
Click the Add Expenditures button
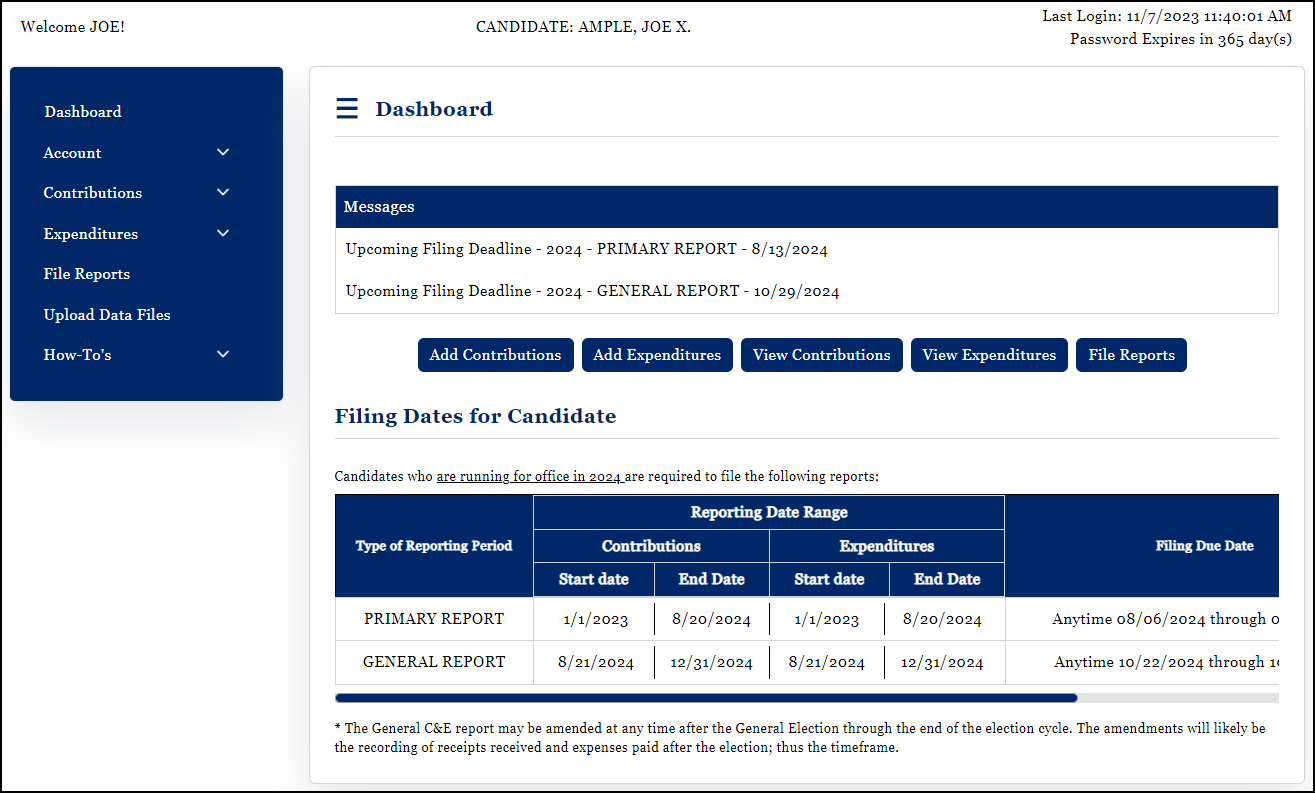pos(657,354)
